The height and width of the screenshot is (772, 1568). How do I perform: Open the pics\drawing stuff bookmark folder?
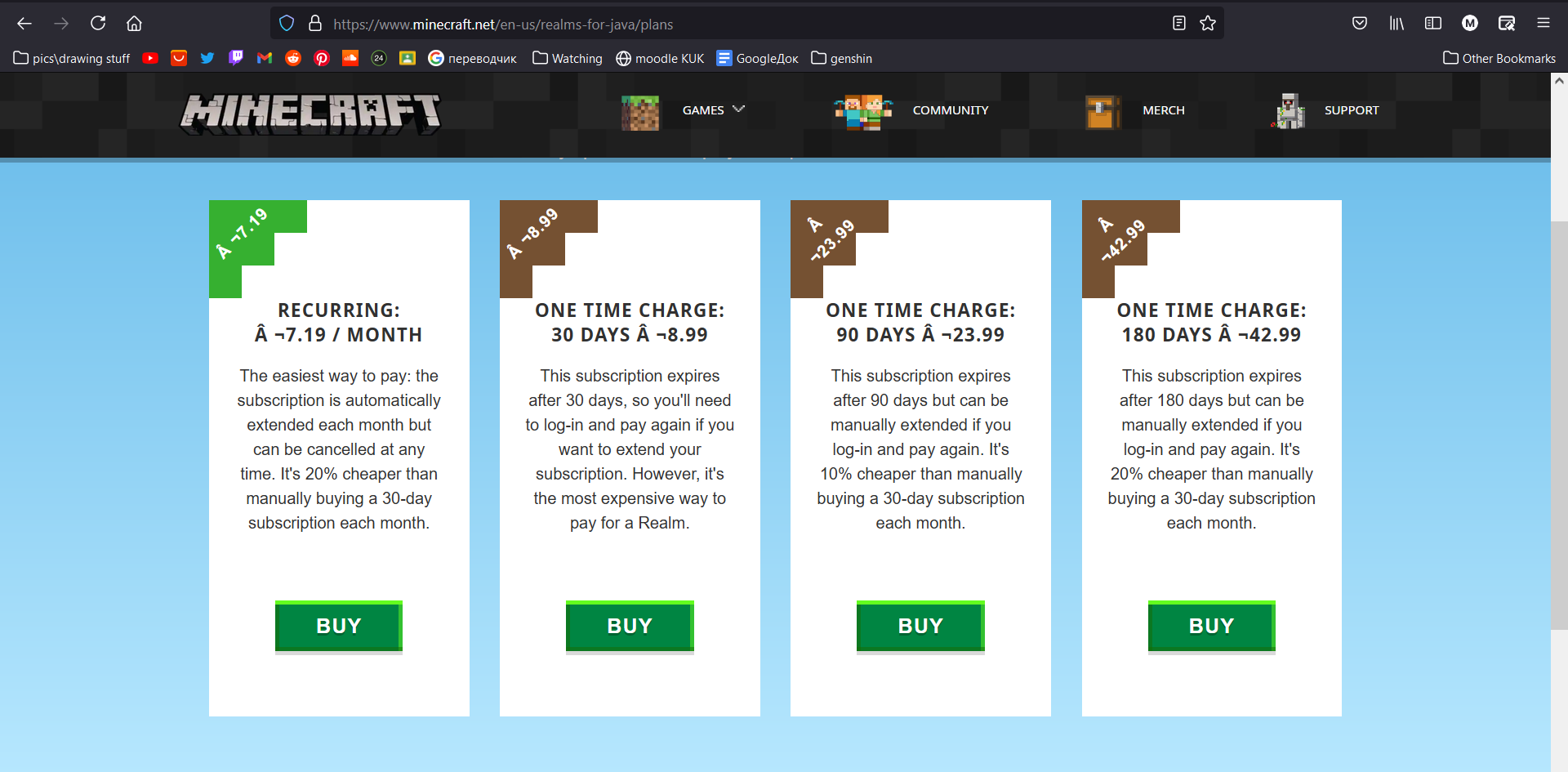pos(72,58)
